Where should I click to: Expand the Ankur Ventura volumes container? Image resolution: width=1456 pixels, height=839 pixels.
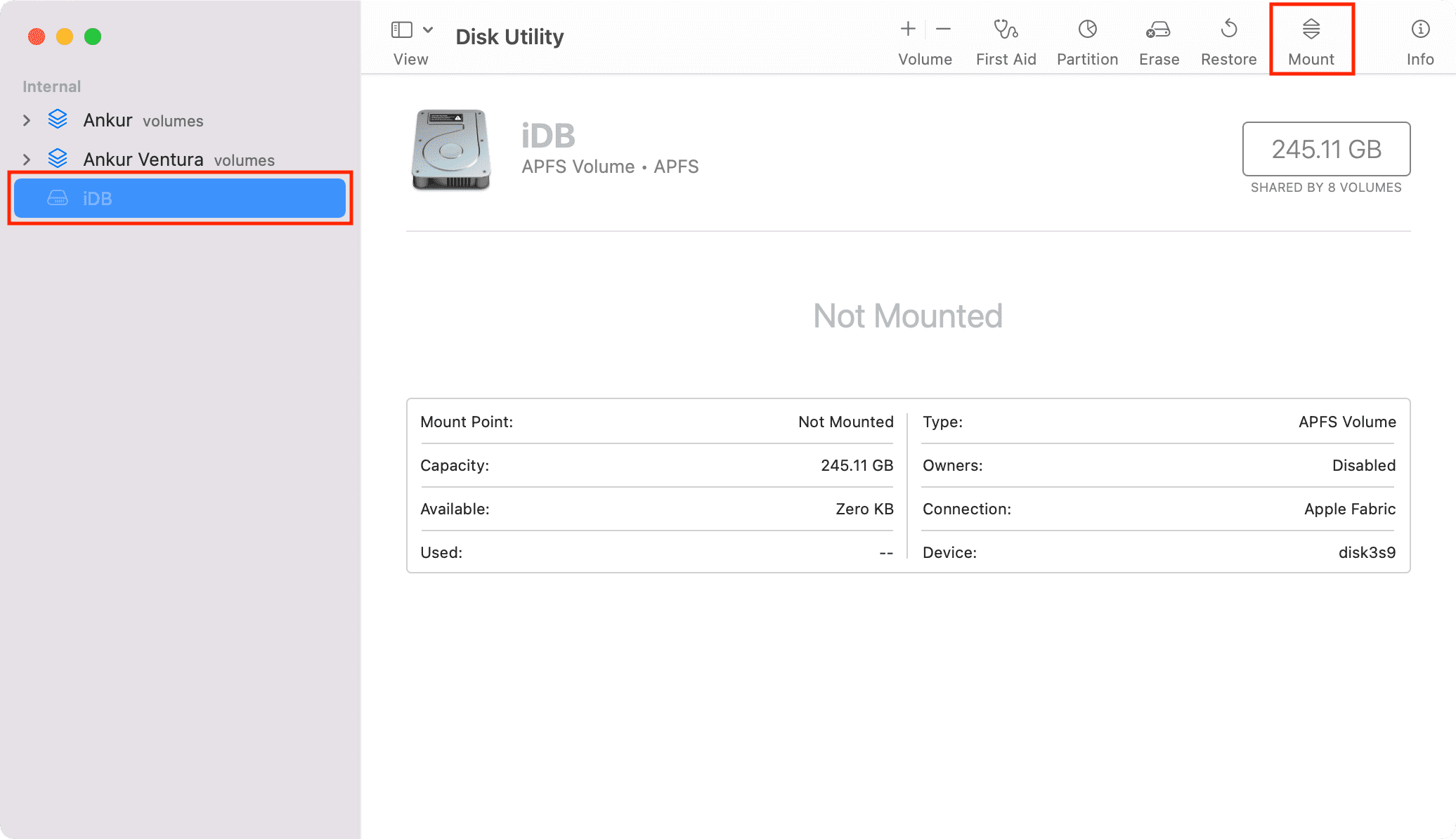pos(27,160)
